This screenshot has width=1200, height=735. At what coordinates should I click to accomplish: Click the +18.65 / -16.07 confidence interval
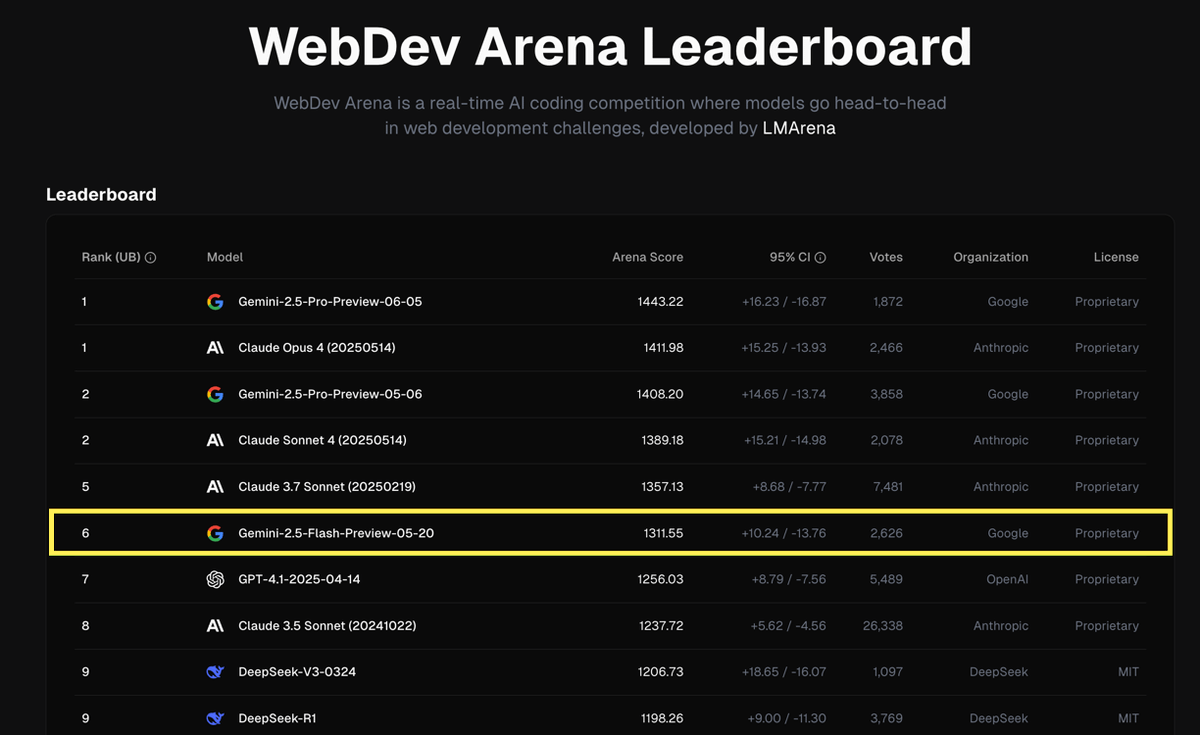[783, 672]
